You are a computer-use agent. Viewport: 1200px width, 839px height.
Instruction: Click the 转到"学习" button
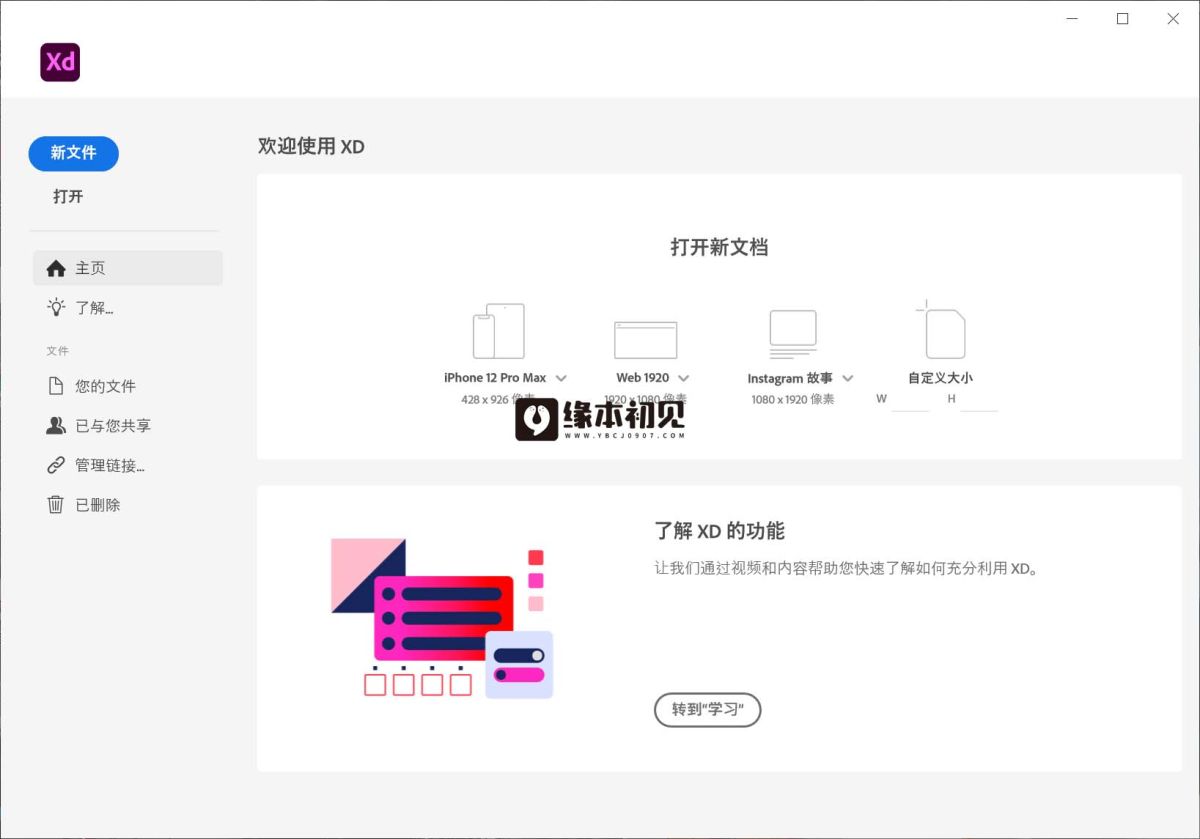tap(708, 710)
